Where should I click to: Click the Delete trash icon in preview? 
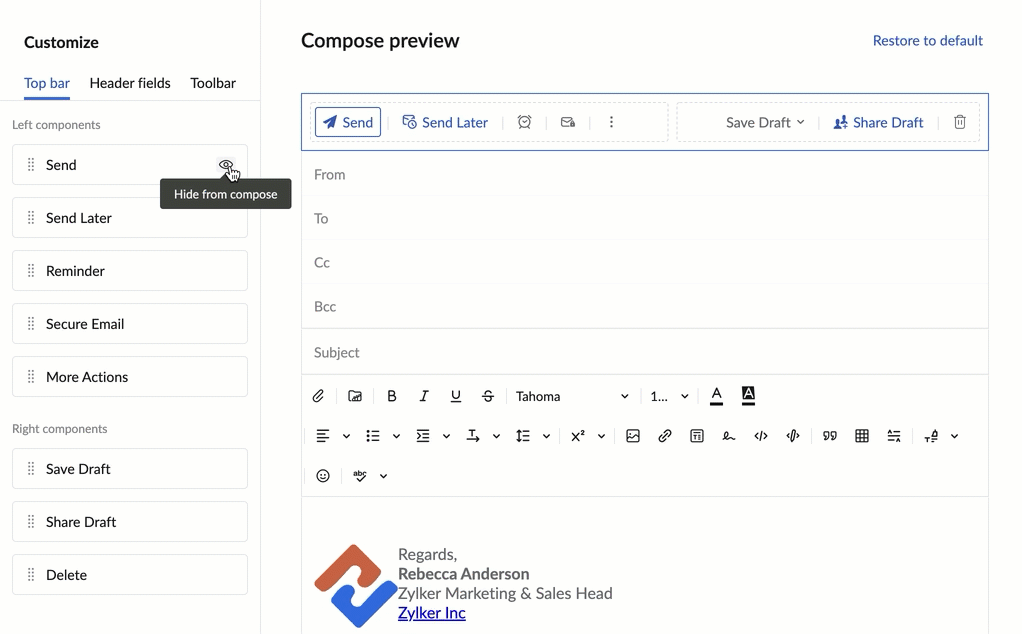[x=959, y=121]
